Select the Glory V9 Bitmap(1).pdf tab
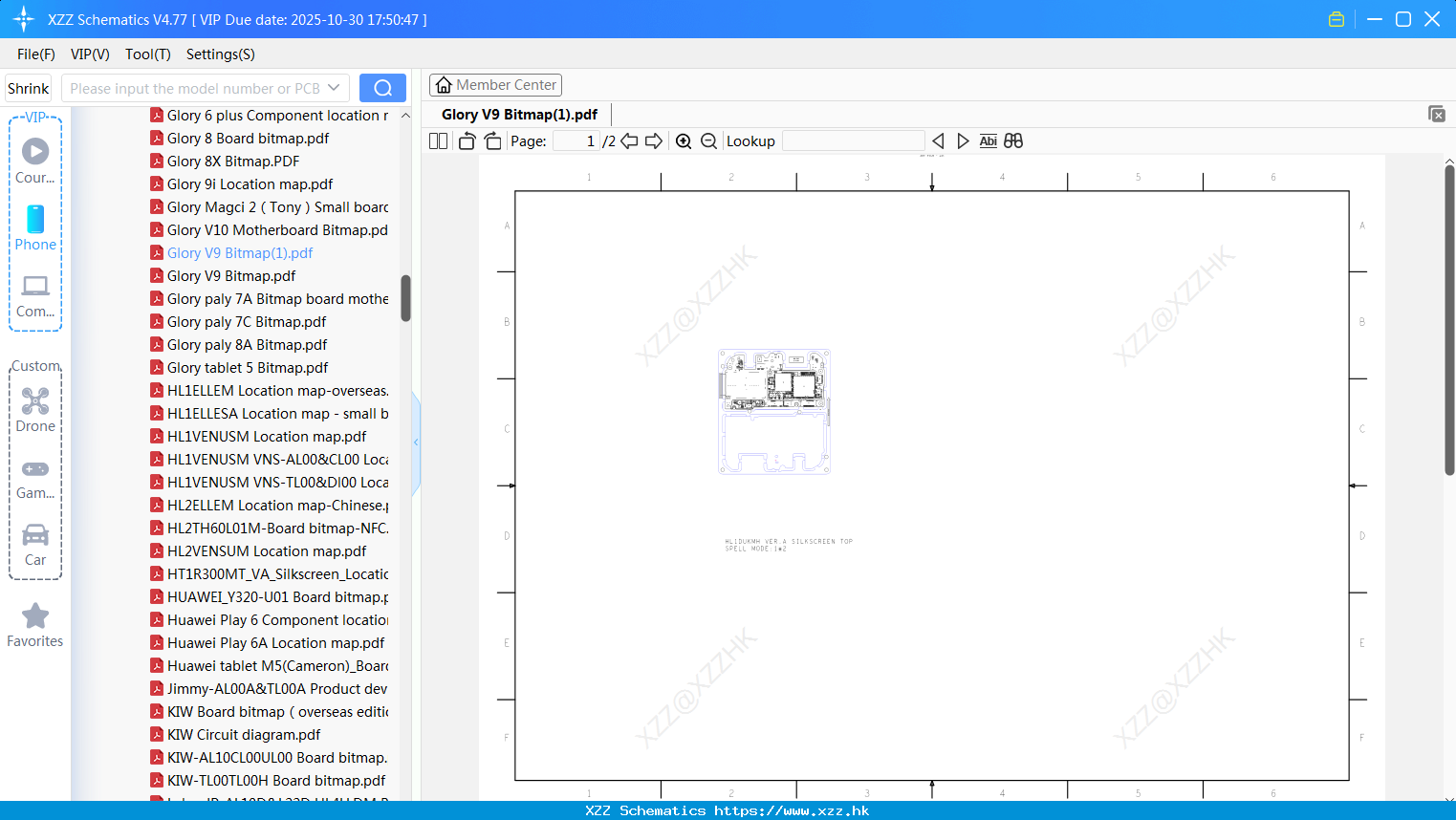This screenshot has width=1456, height=820. 519,115
